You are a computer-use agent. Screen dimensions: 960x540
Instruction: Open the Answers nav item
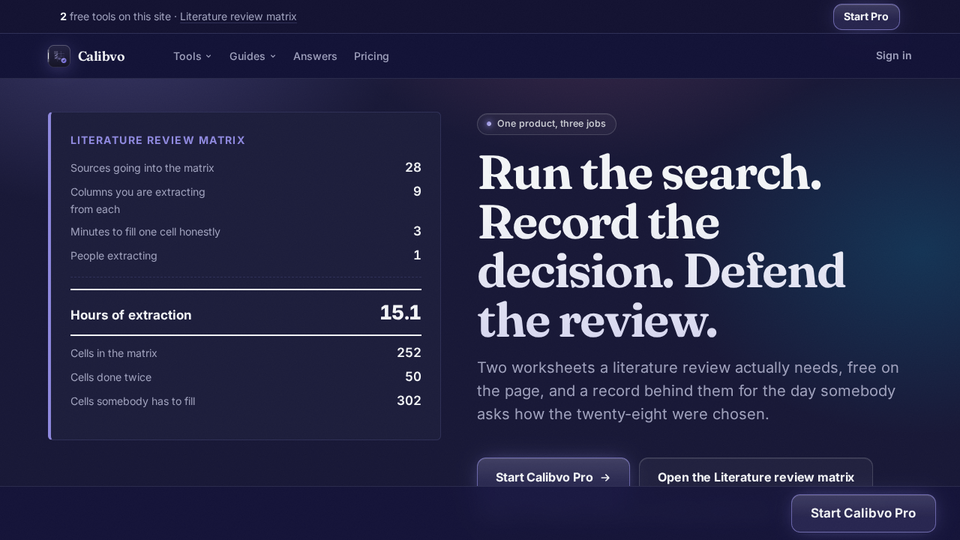click(x=315, y=56)
